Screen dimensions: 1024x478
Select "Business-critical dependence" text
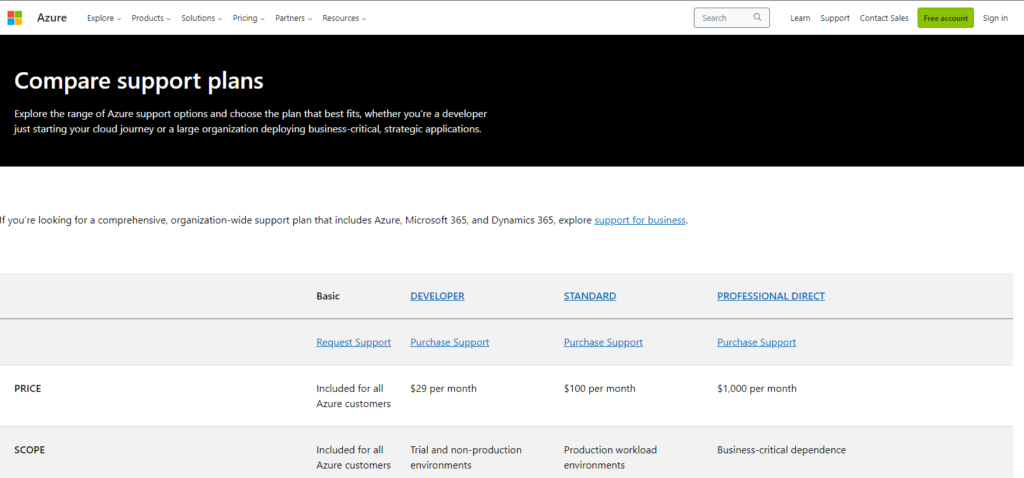pyautogui.click(x=781, y=450)
